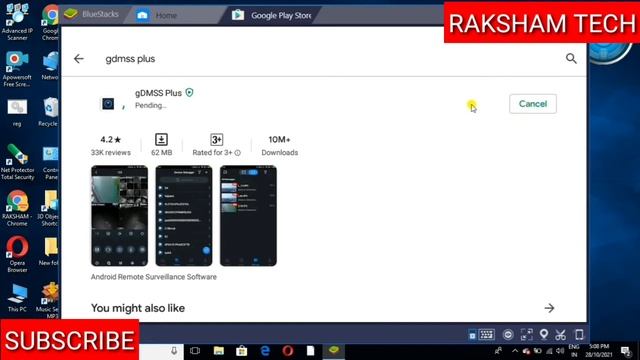Open the gDMSS Plus app icon

point(108,104)
